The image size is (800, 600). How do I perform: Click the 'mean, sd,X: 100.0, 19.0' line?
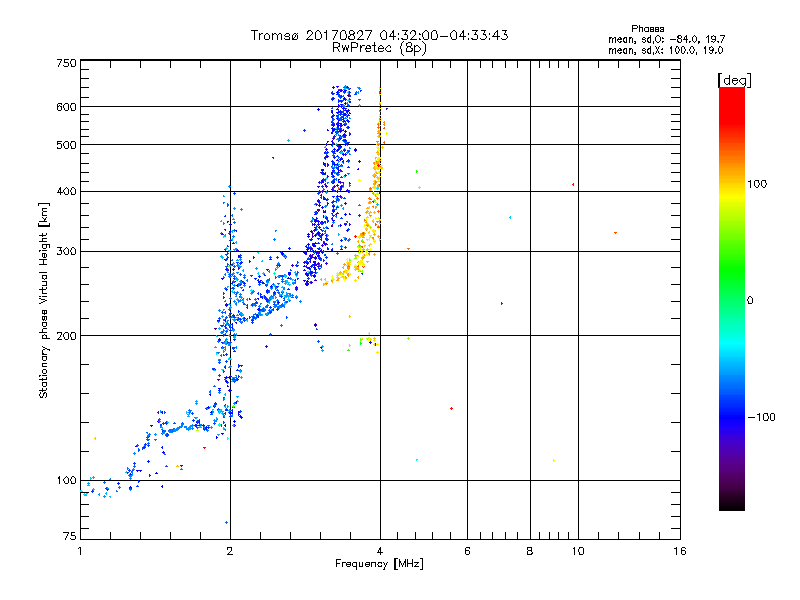665,50
